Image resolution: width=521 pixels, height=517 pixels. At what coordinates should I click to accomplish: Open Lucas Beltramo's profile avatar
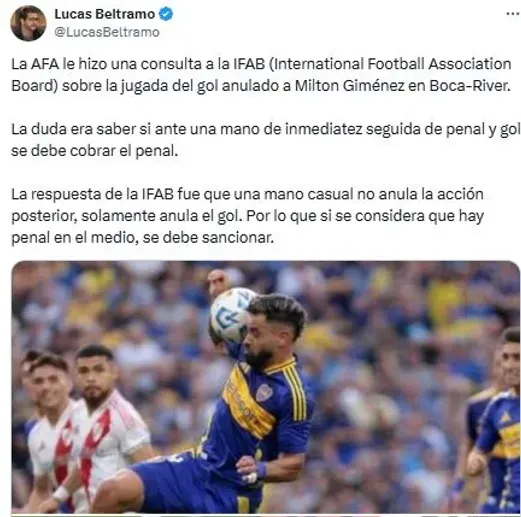(28, 23)
